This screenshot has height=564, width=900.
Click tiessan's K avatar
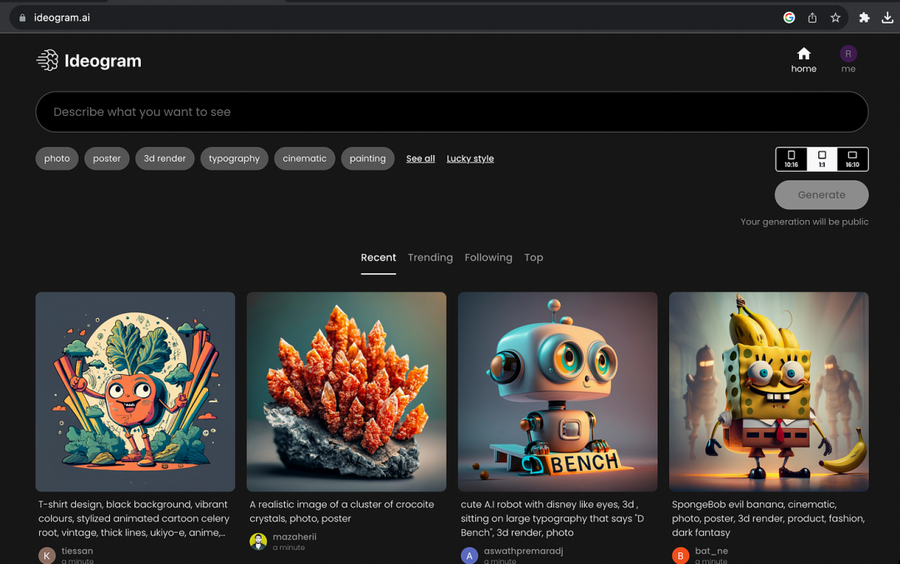click(x=46, y=555)
